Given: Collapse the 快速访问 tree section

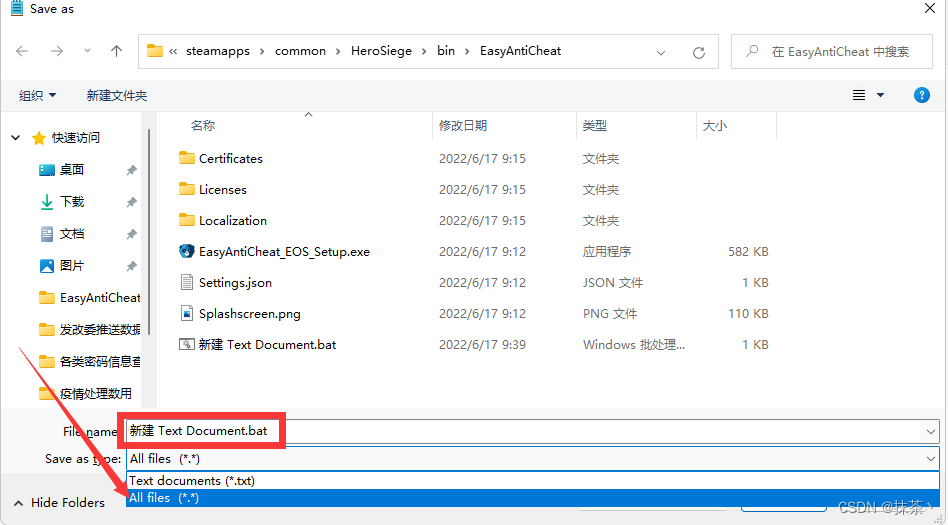Looking at the screenshot, I should [x=16, y=138].
